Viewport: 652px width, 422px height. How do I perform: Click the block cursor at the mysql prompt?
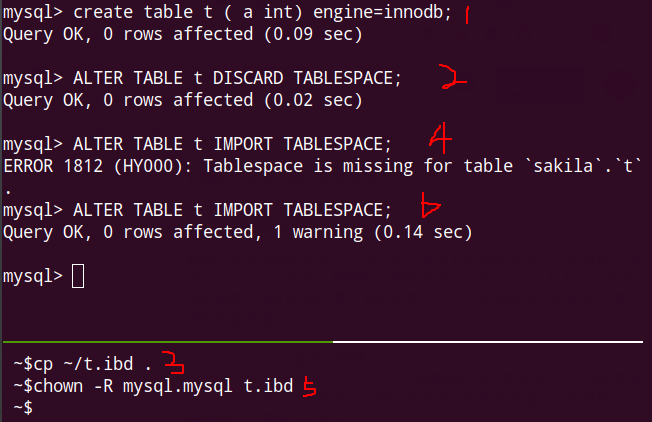80,276
